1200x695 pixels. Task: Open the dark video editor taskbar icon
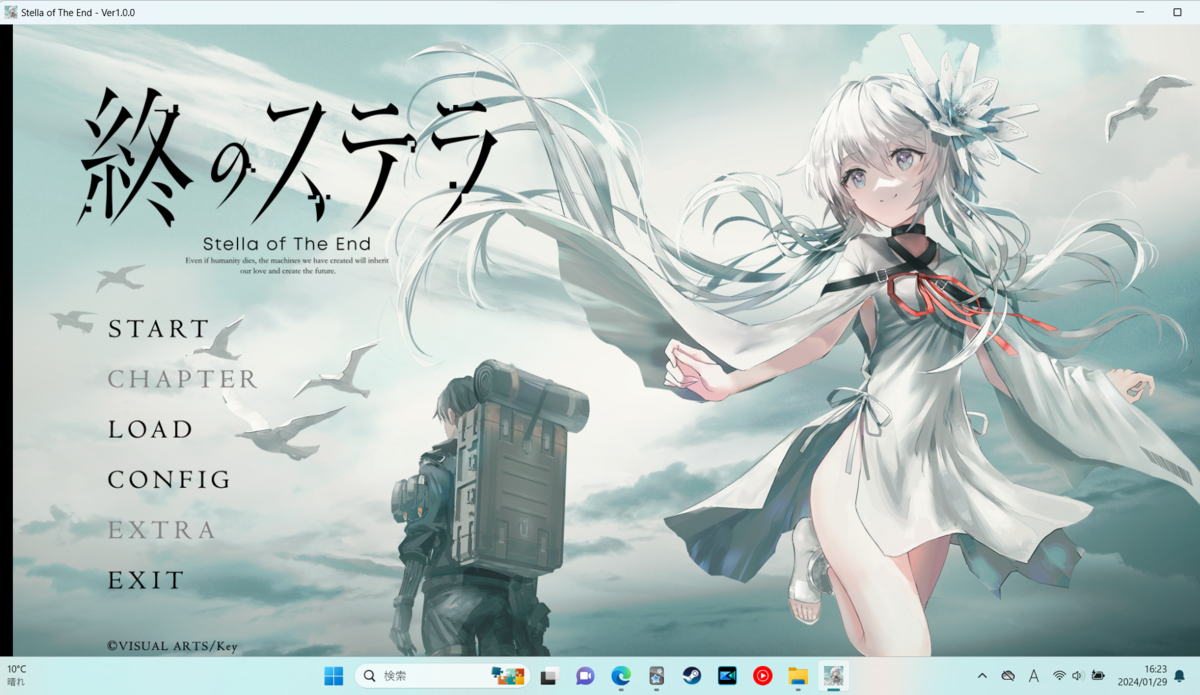(727, 676)
